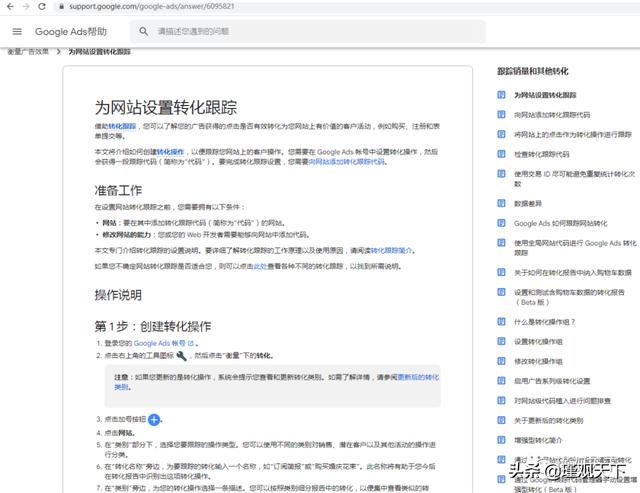Click the article icon beside 关于更新后的转化类别
640x493 pixels.
tap(501, 420)
